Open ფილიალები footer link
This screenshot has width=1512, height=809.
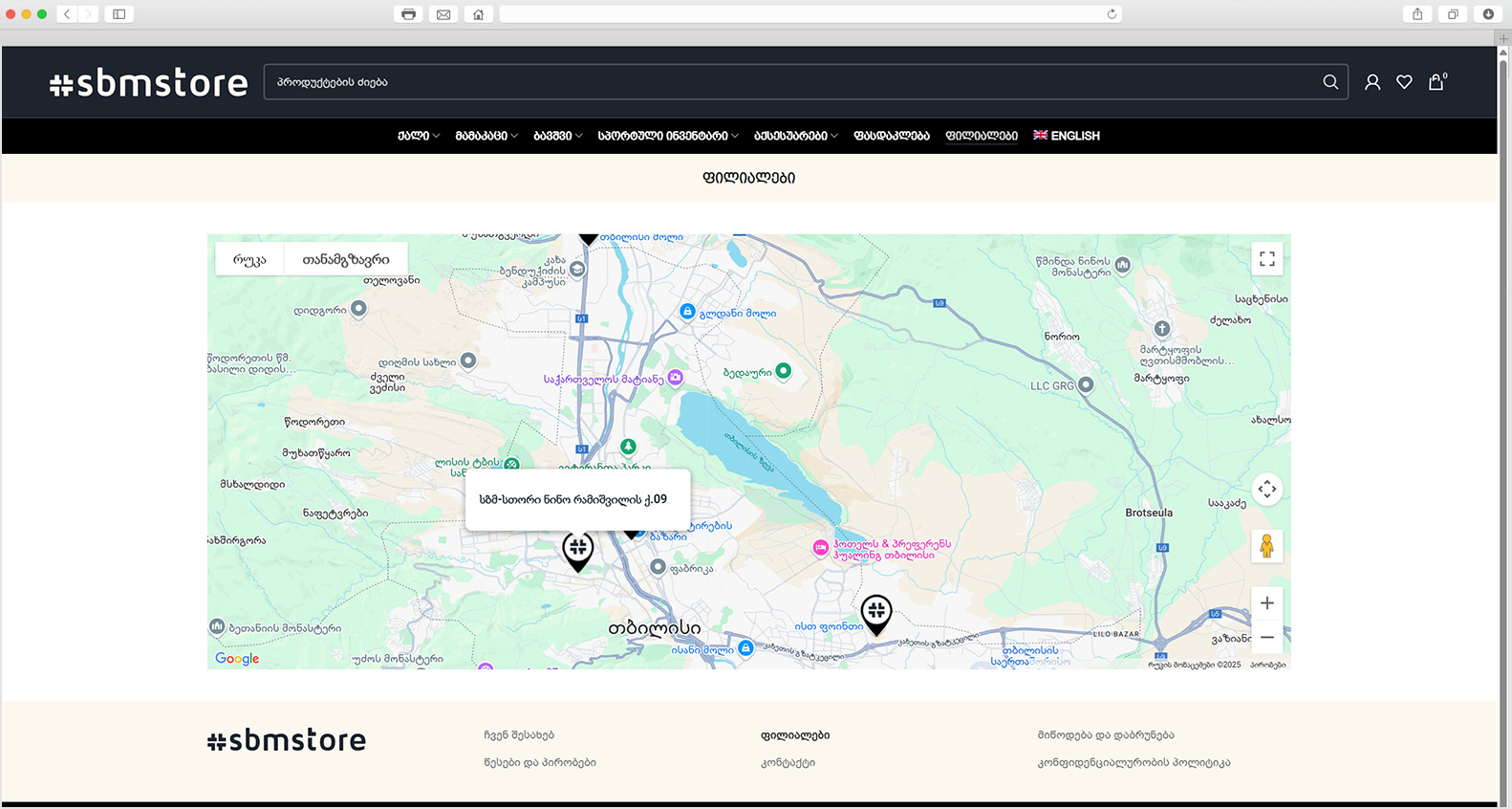coord(795,735)
